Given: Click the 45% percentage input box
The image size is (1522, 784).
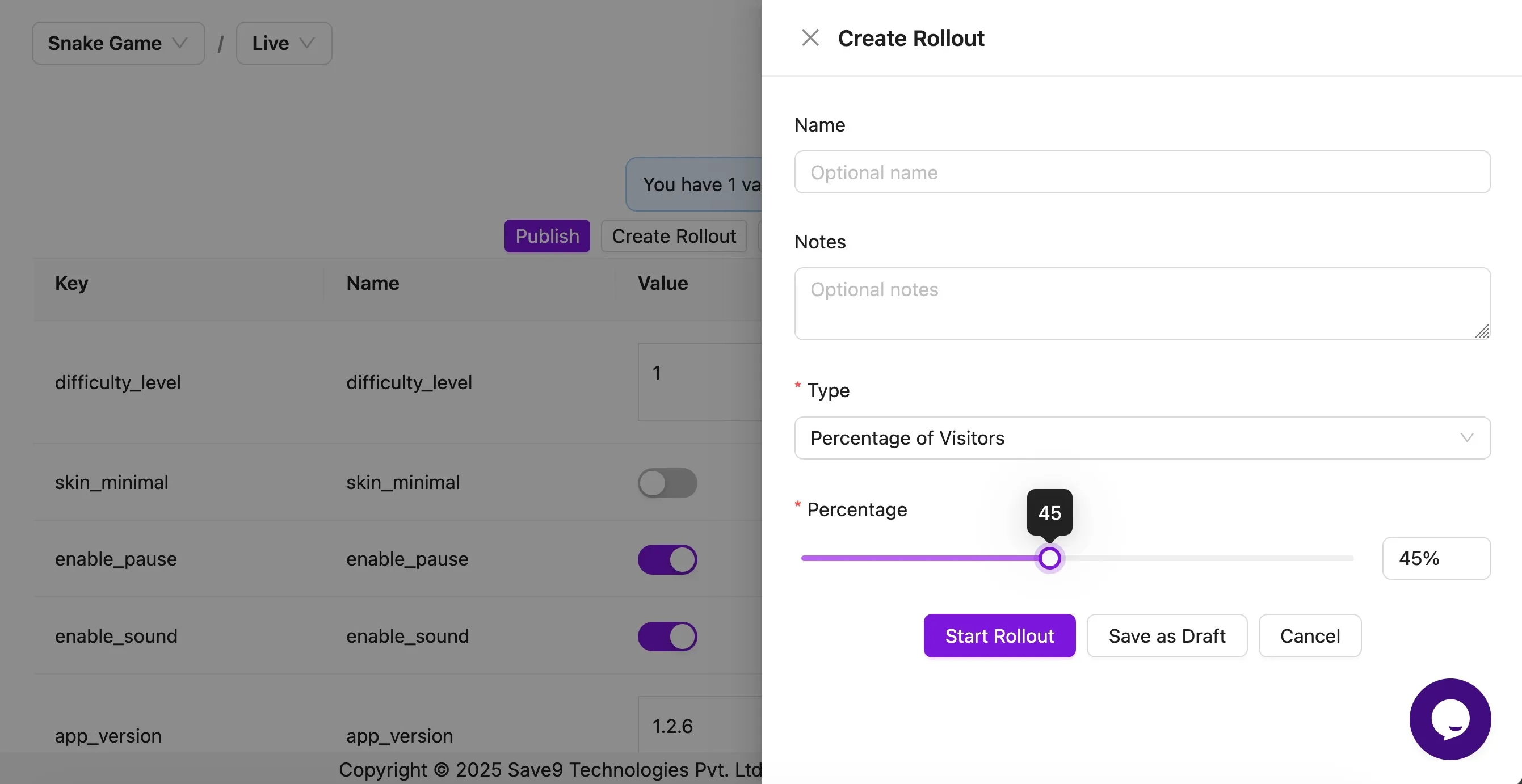Looking at the screenshot, I should click(1436, 558).
